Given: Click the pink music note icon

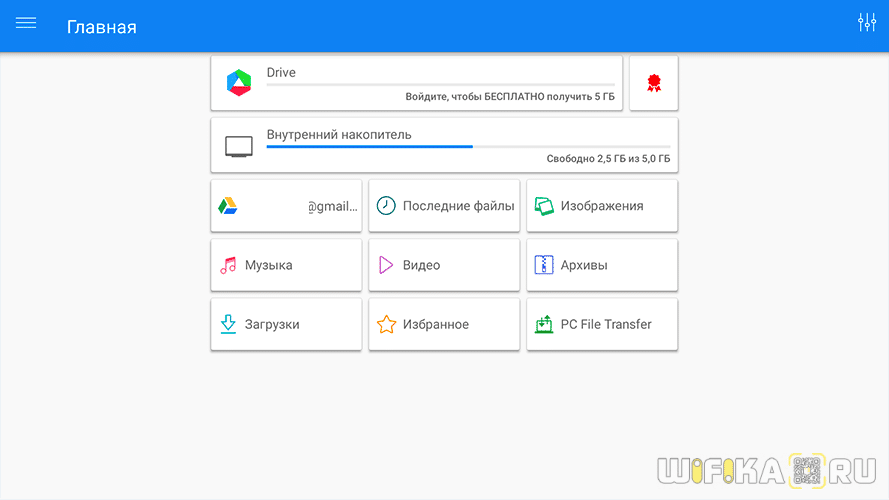Looking at the screenshot, I should click(x=228, y=265).
